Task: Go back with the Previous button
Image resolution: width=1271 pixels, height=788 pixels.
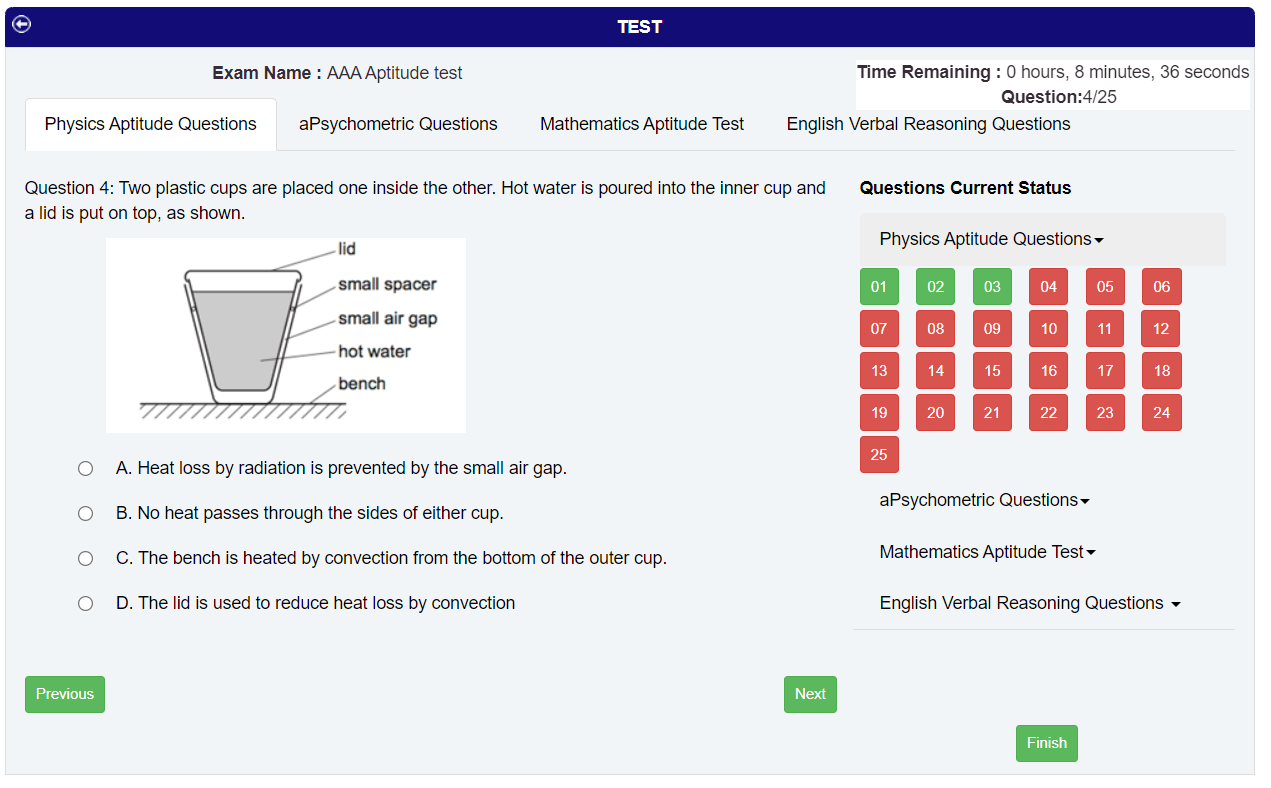Action: pyautogui.click(x=65, y=694)
